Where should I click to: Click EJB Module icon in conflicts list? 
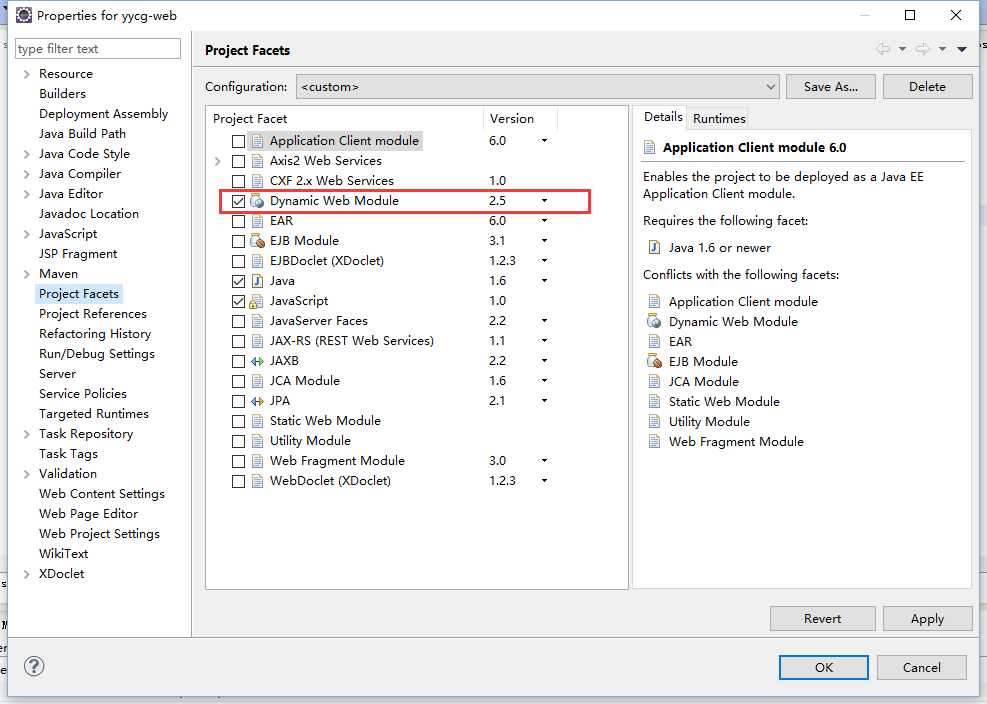654,361
